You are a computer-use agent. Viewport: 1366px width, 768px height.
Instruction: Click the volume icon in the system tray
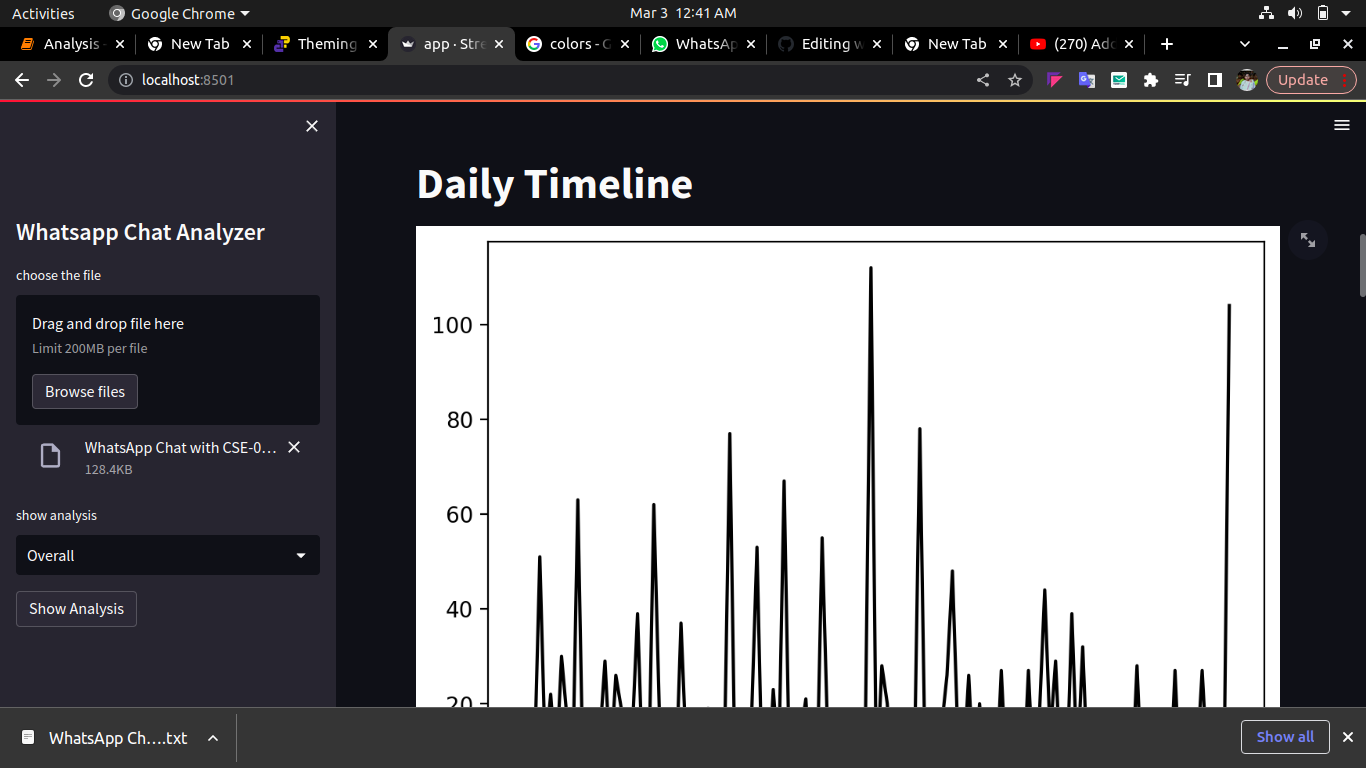point(1297,13)
